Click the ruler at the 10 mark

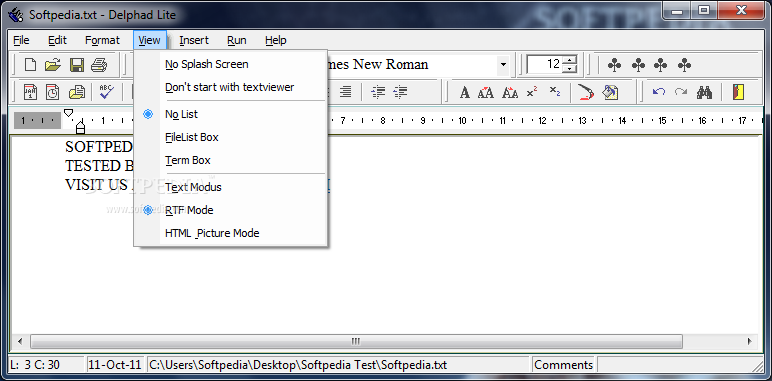(x=462, y=120)
